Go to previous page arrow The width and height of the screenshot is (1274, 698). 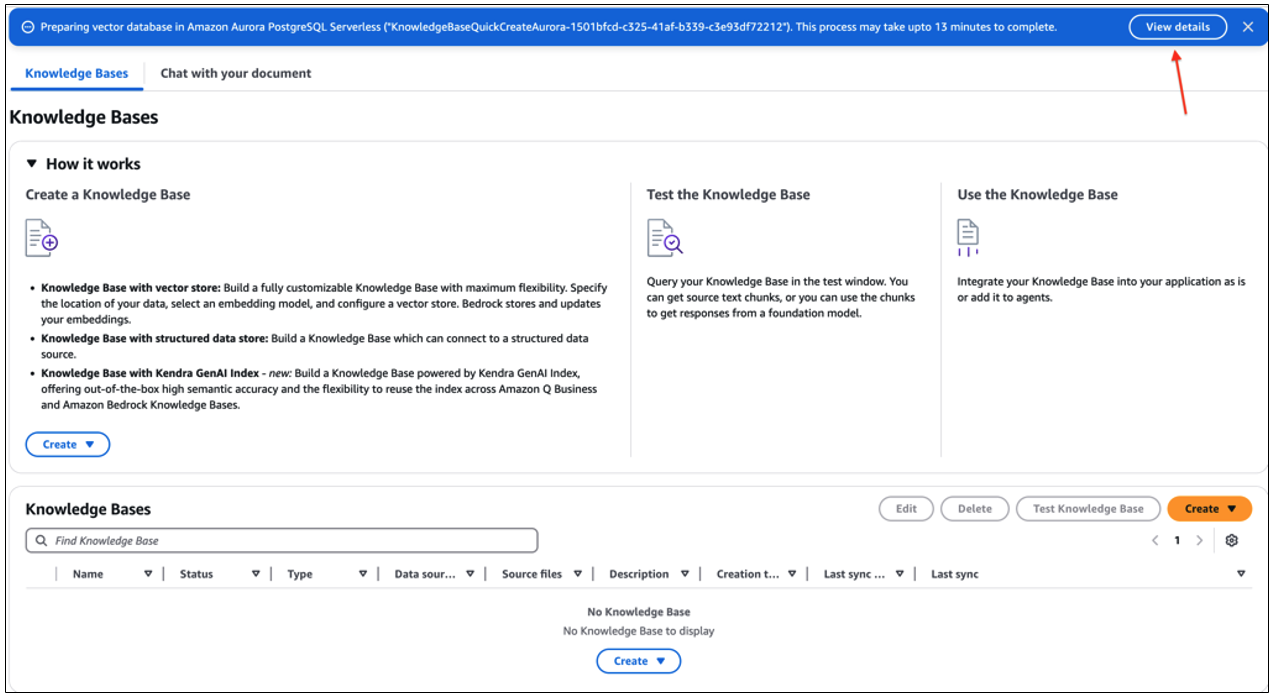[x=1155, y=540]
